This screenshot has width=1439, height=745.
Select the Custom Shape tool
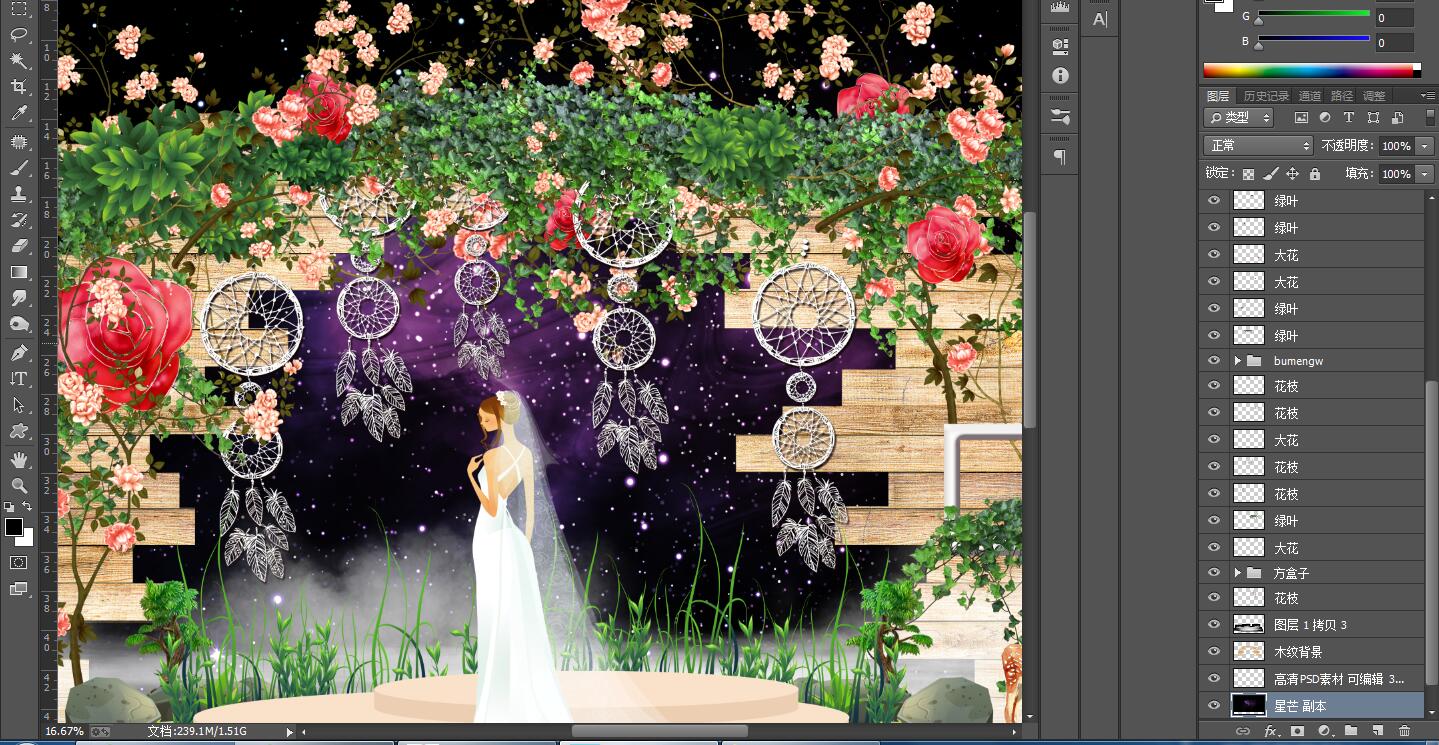pyautogui.click(x=19, y=431)
